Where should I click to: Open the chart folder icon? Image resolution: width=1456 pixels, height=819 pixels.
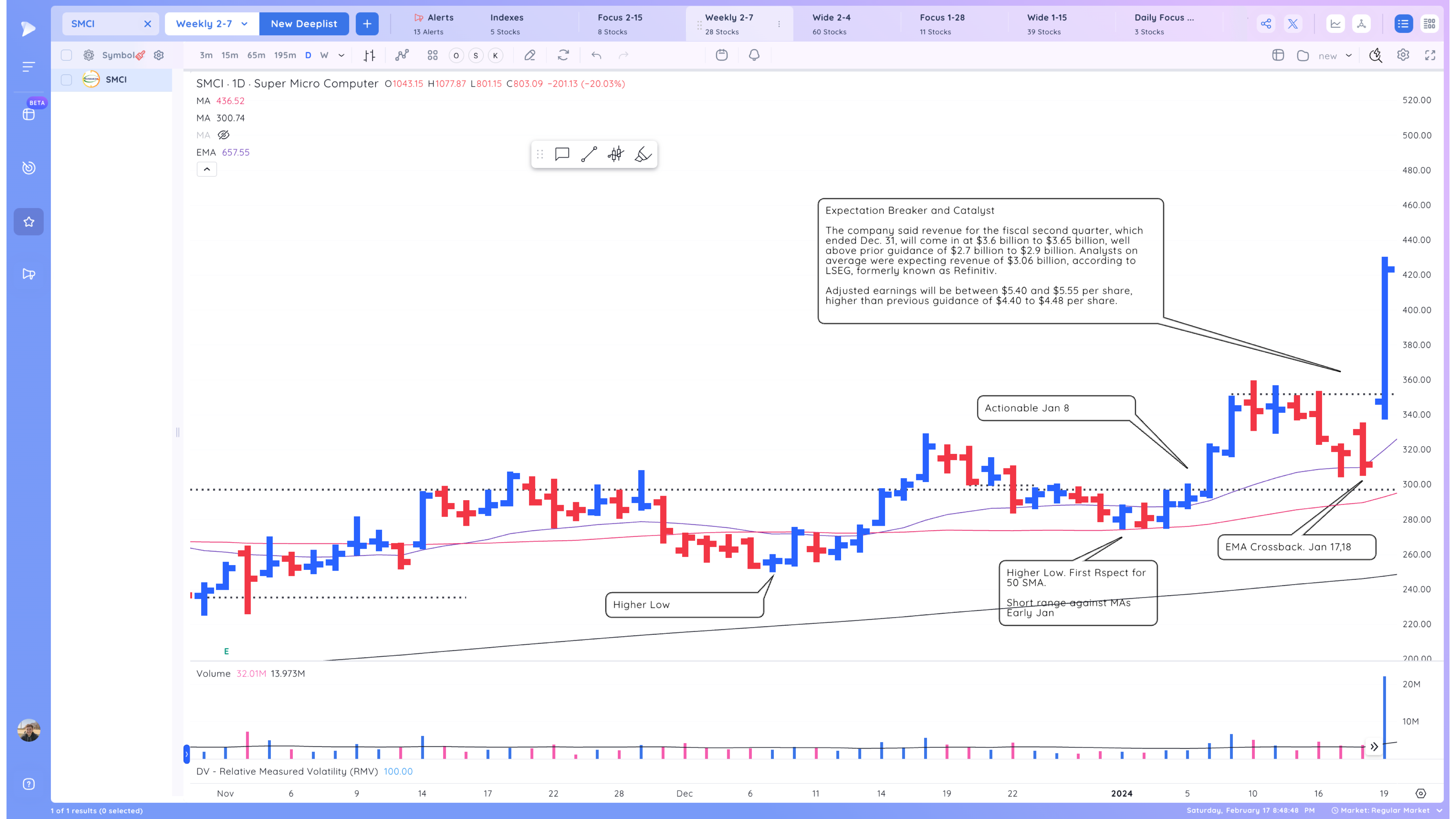coord(1303,55)
